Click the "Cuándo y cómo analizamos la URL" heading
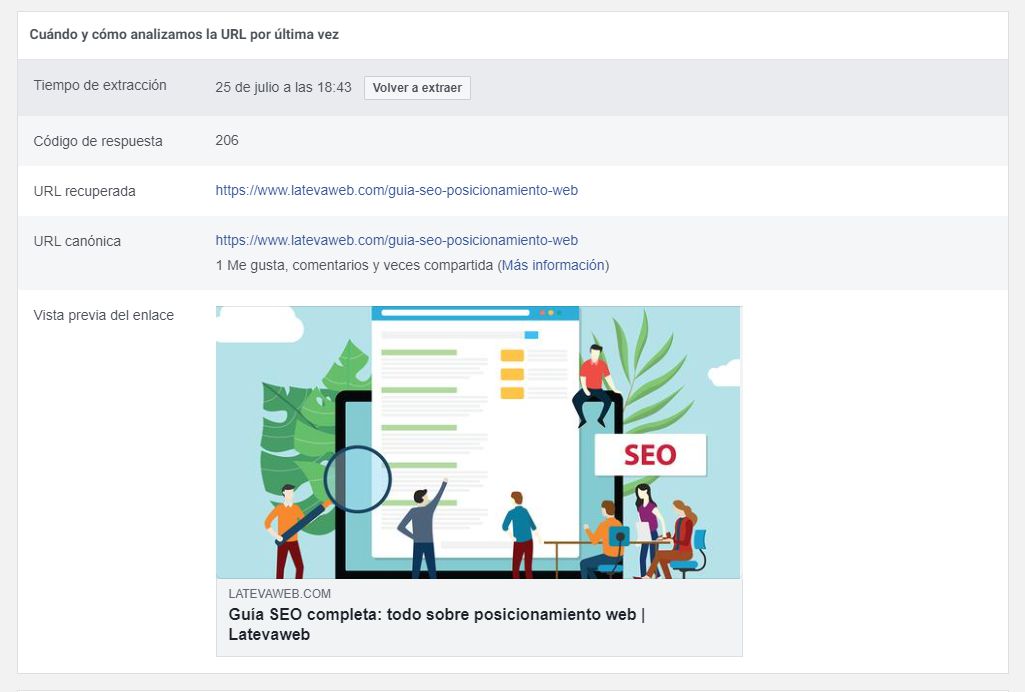 184,35
